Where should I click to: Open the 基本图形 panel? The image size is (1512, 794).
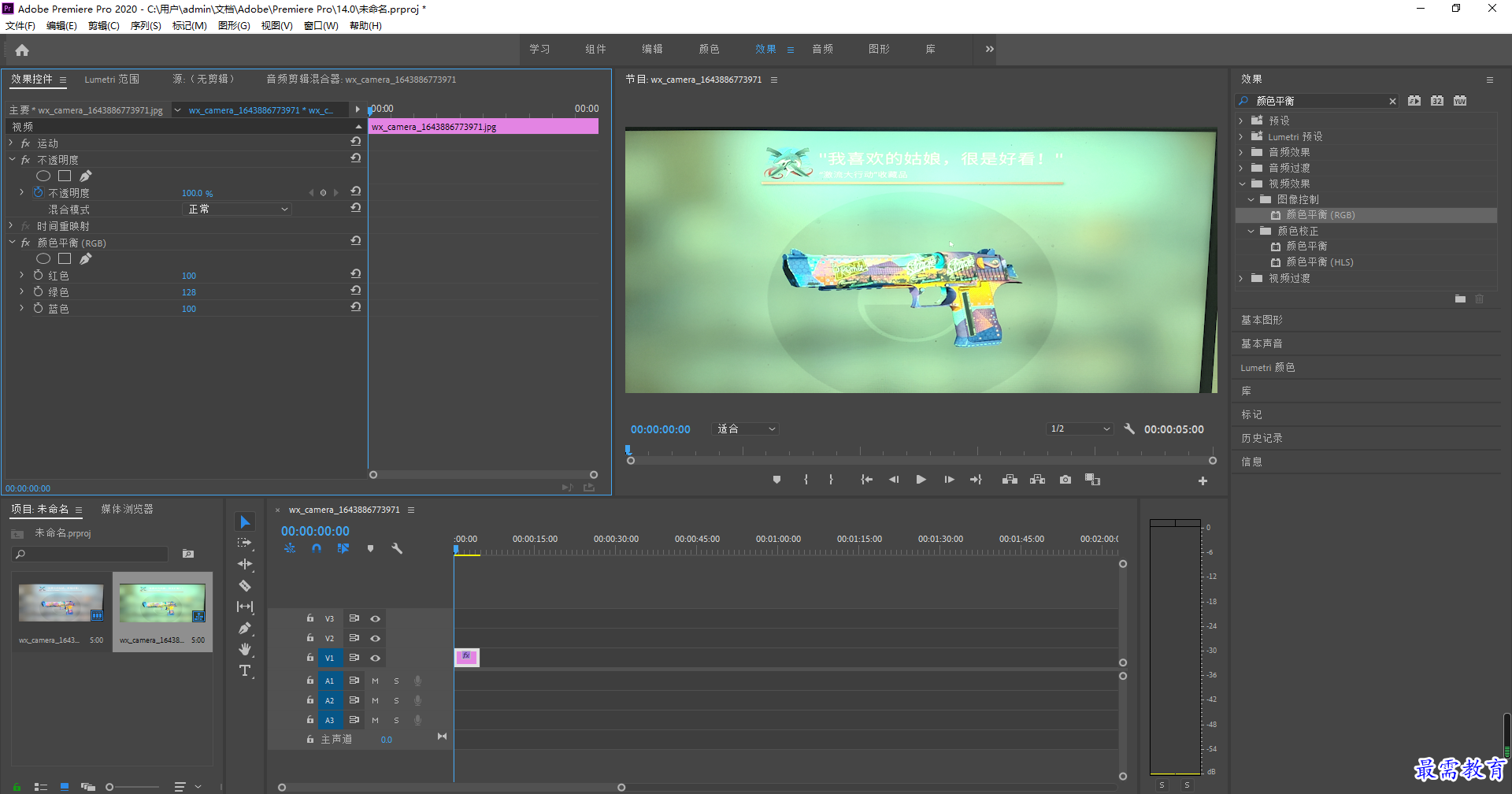[1262, 320]
